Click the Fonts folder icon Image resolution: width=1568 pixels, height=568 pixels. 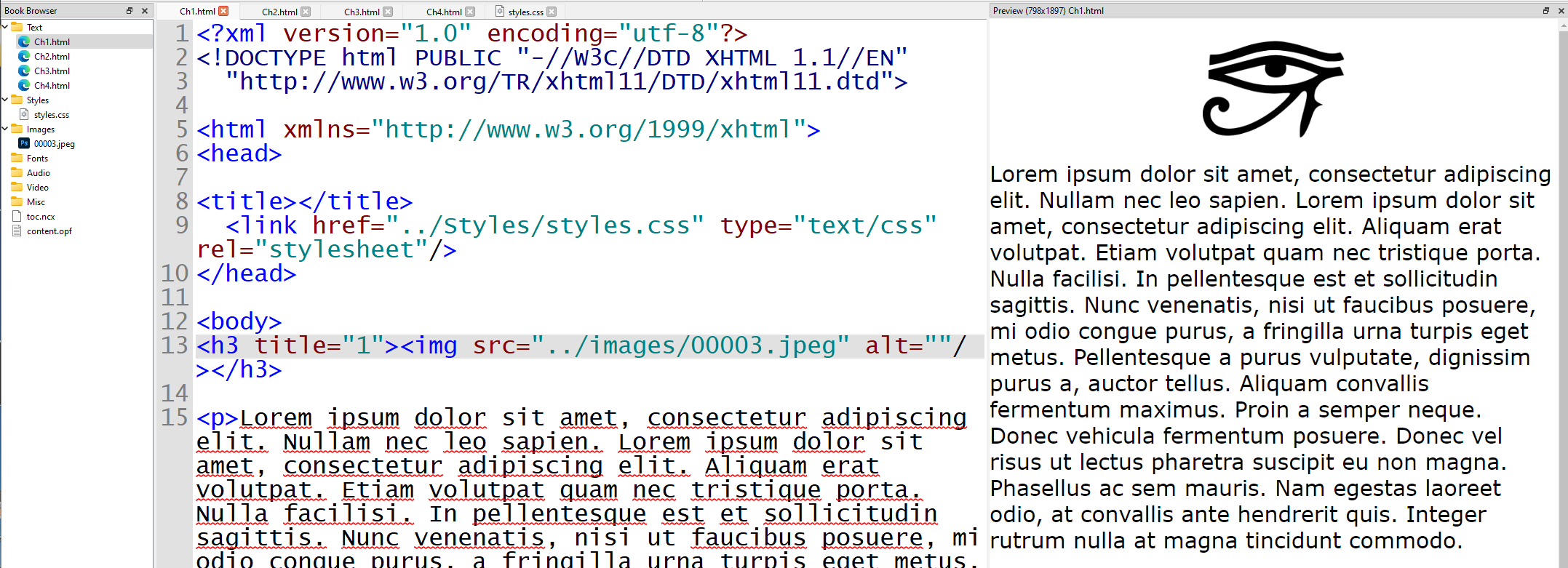[x=17, y=158]
